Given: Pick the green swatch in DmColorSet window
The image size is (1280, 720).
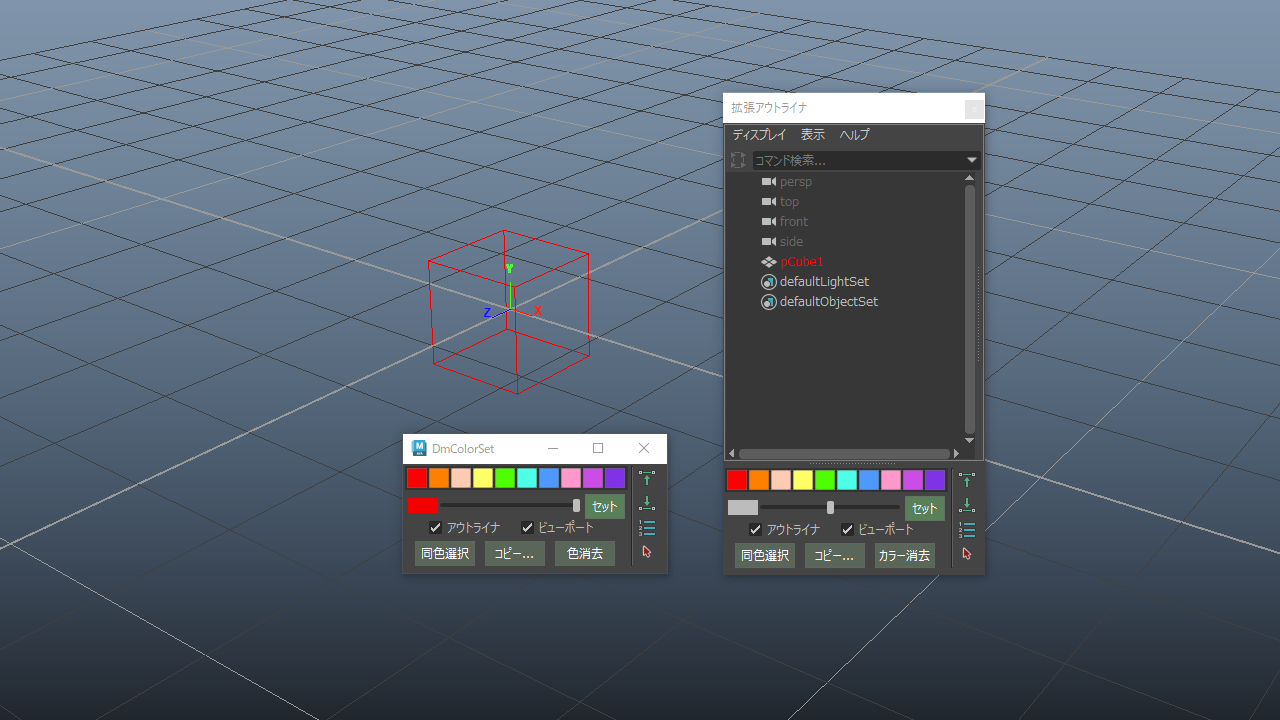Looking at the screenshot, I should coord(505,478).
